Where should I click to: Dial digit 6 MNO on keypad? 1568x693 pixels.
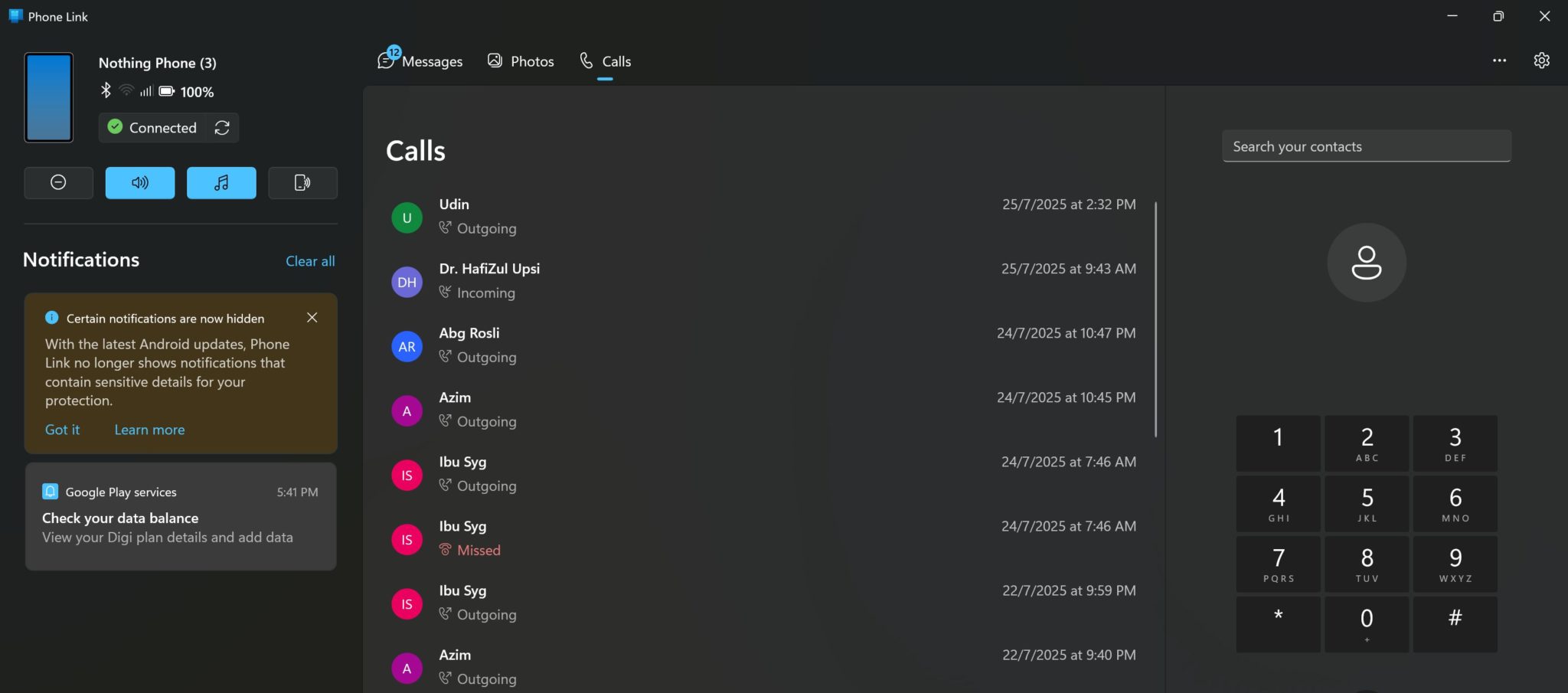[x=1455, y=504]
